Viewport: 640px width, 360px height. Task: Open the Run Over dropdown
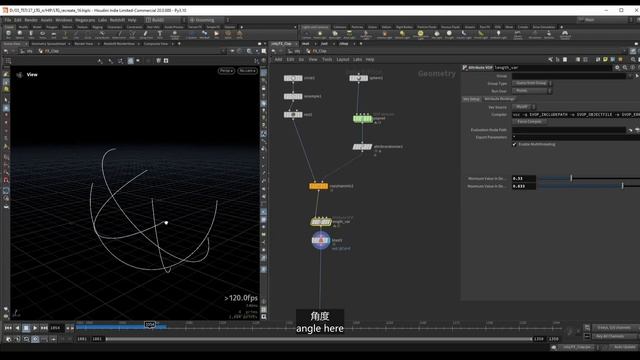click(x=532, y=91)
